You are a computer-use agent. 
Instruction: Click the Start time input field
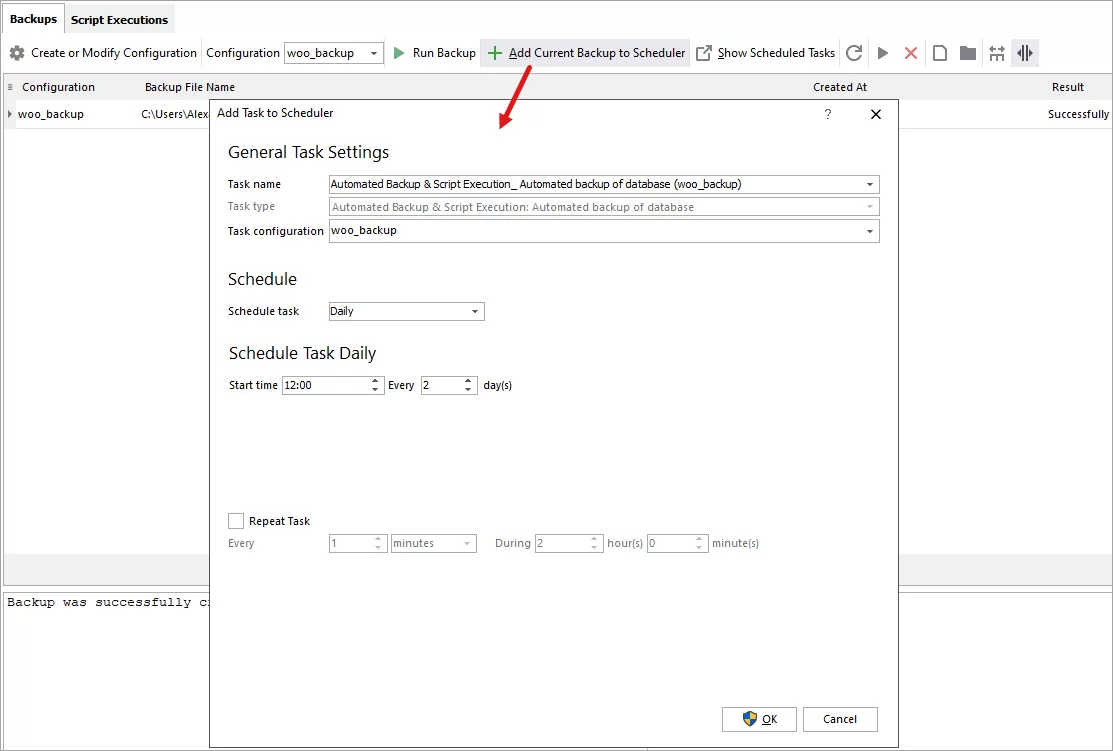pos(320,385)
